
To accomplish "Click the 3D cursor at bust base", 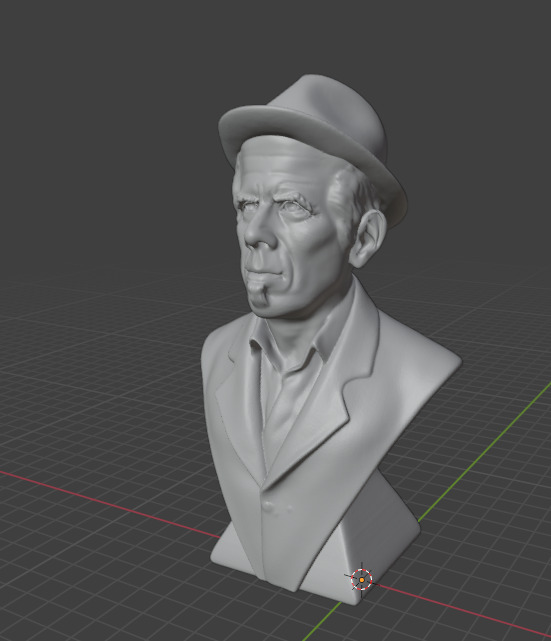I will tap(362, 580).
